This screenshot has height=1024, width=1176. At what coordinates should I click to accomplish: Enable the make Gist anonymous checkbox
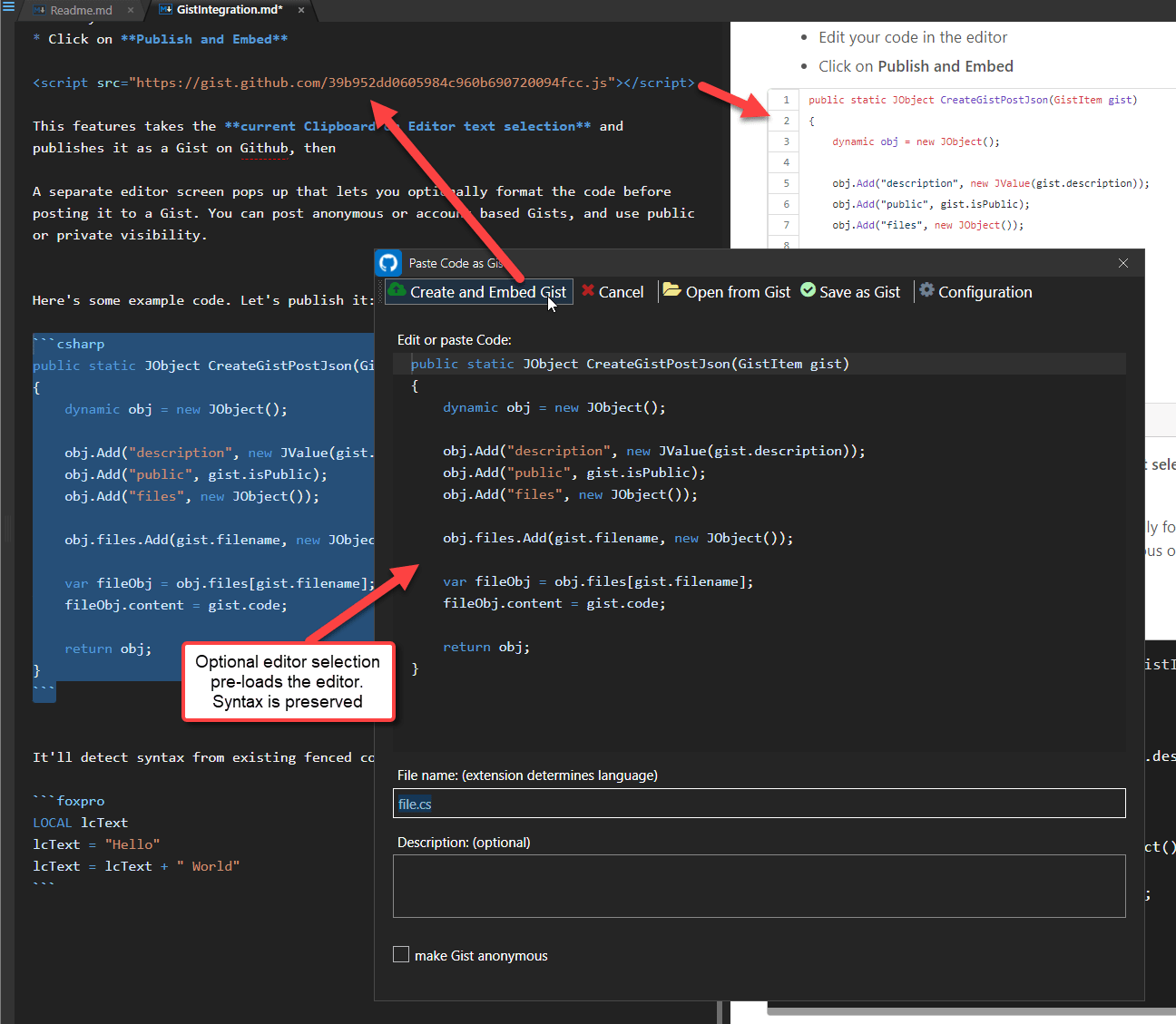click(401, 954)
